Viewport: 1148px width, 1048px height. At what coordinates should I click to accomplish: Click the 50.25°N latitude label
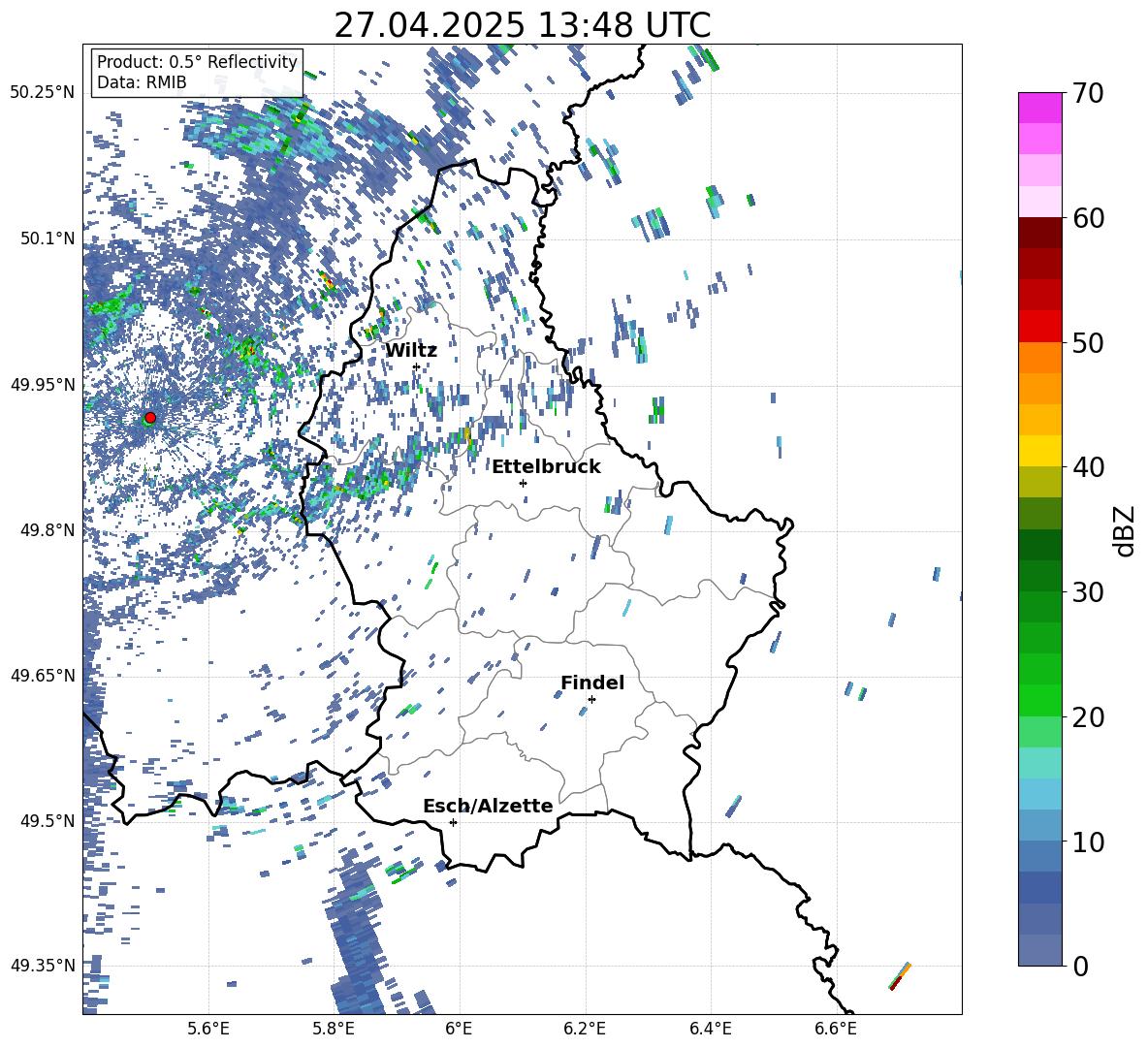pos(43,93)
